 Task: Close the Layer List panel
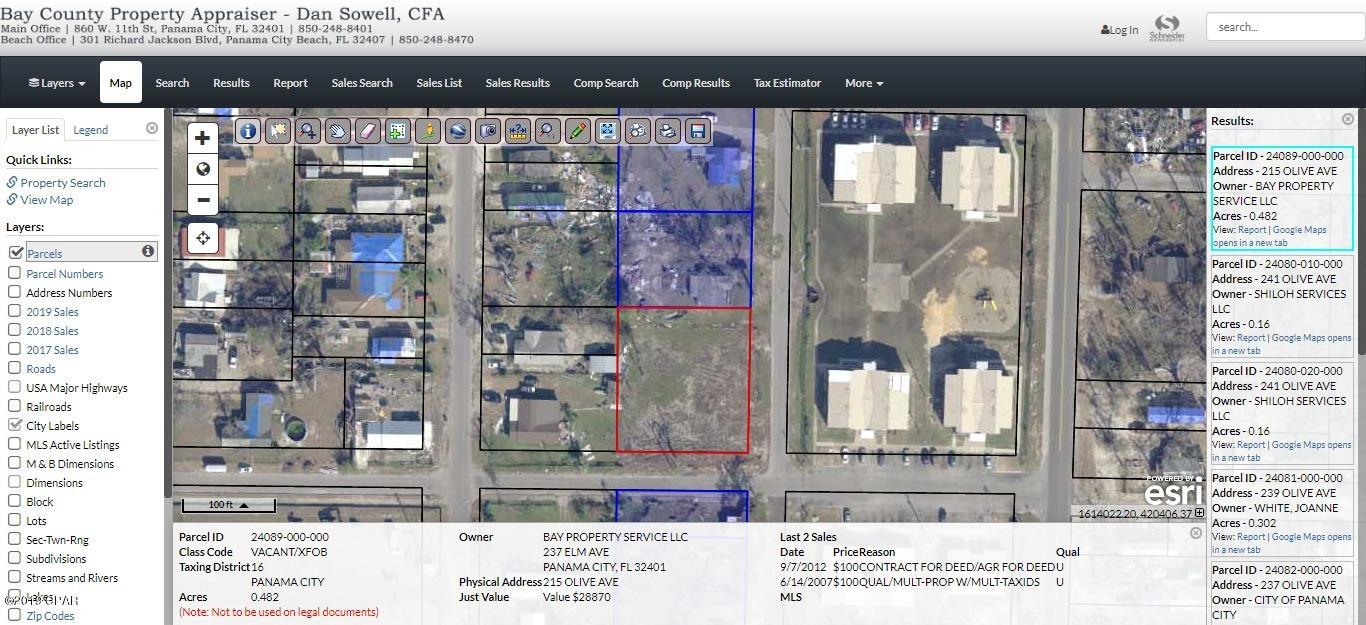point(152,128)
